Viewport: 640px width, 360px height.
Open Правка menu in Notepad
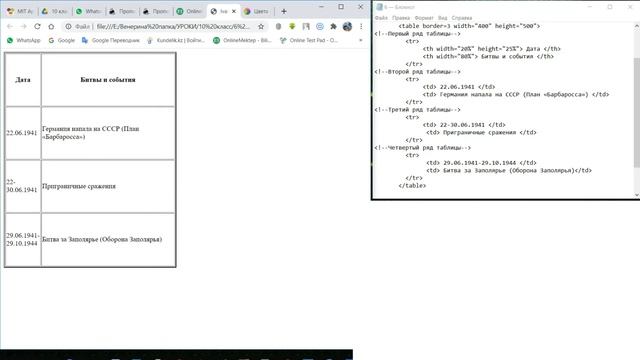(401, 18)
